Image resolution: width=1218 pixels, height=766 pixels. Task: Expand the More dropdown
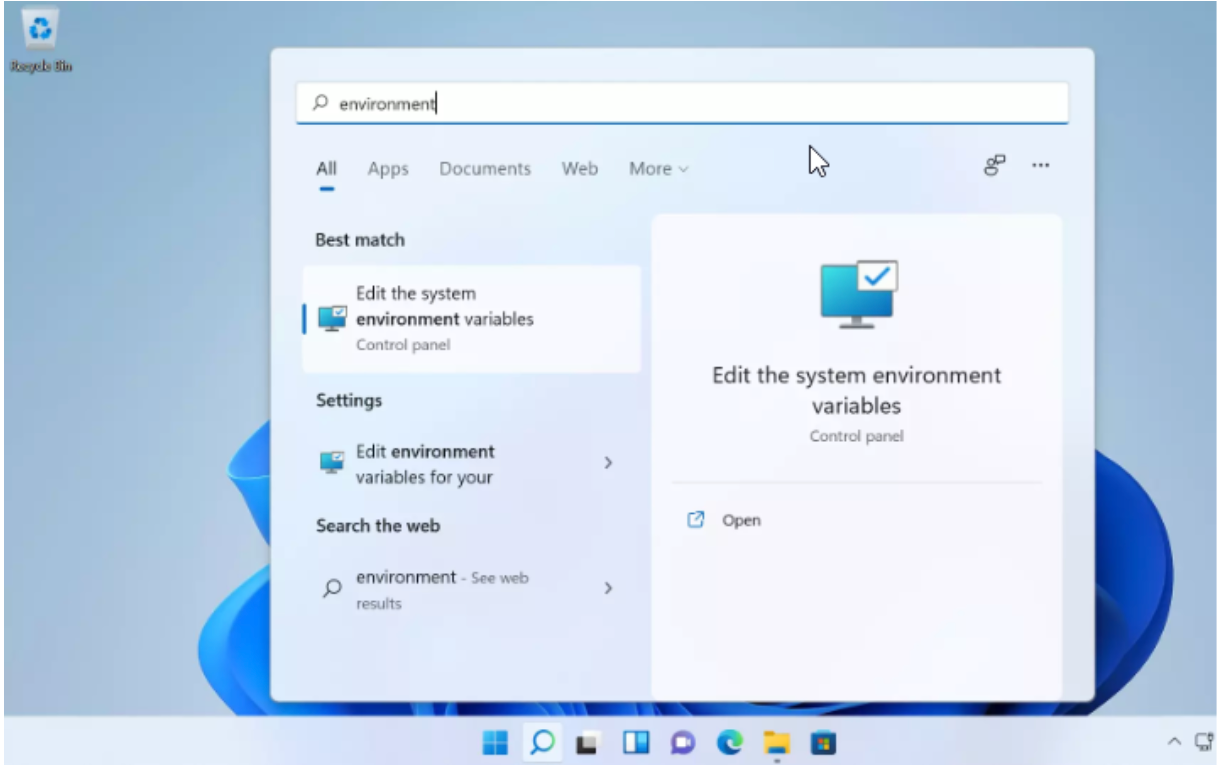659,169
